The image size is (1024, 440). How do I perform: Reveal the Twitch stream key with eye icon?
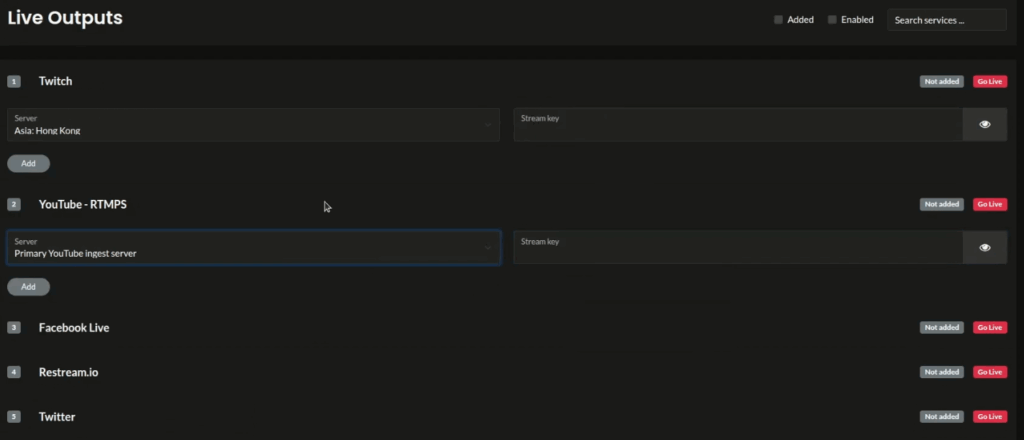click(984, 125)
